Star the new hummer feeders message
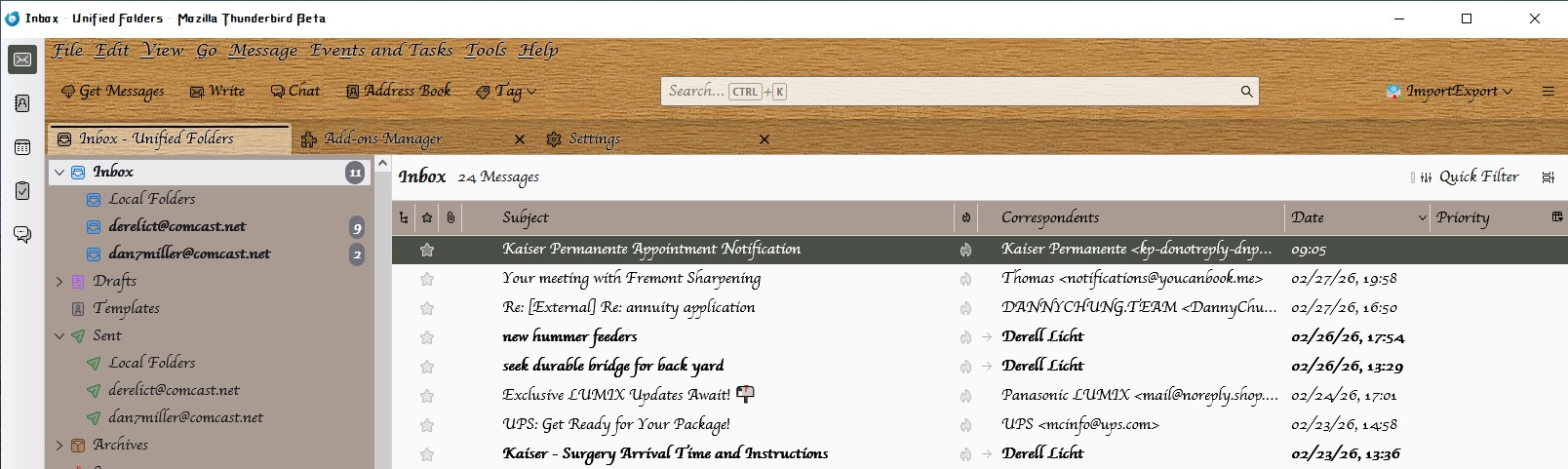Viewport: 1568px width, 469px height. (x=427, y=337)
